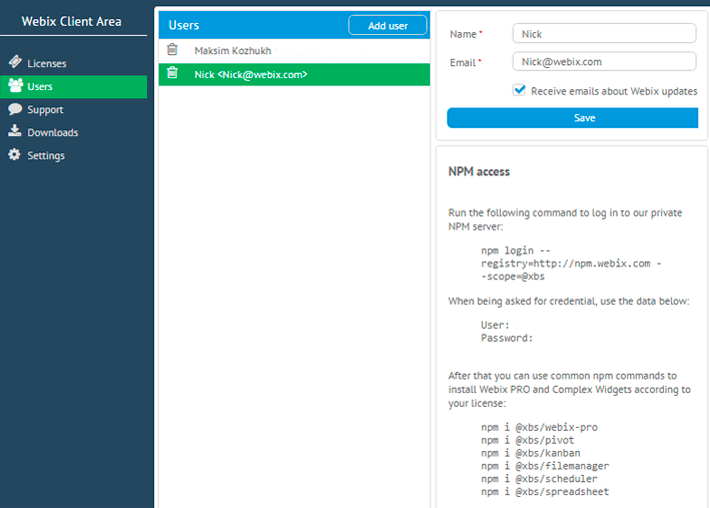Screen dimensions: 710x508
Task: Click the Settings gear icon in sidebar
Action: click(x=14, y=154)
